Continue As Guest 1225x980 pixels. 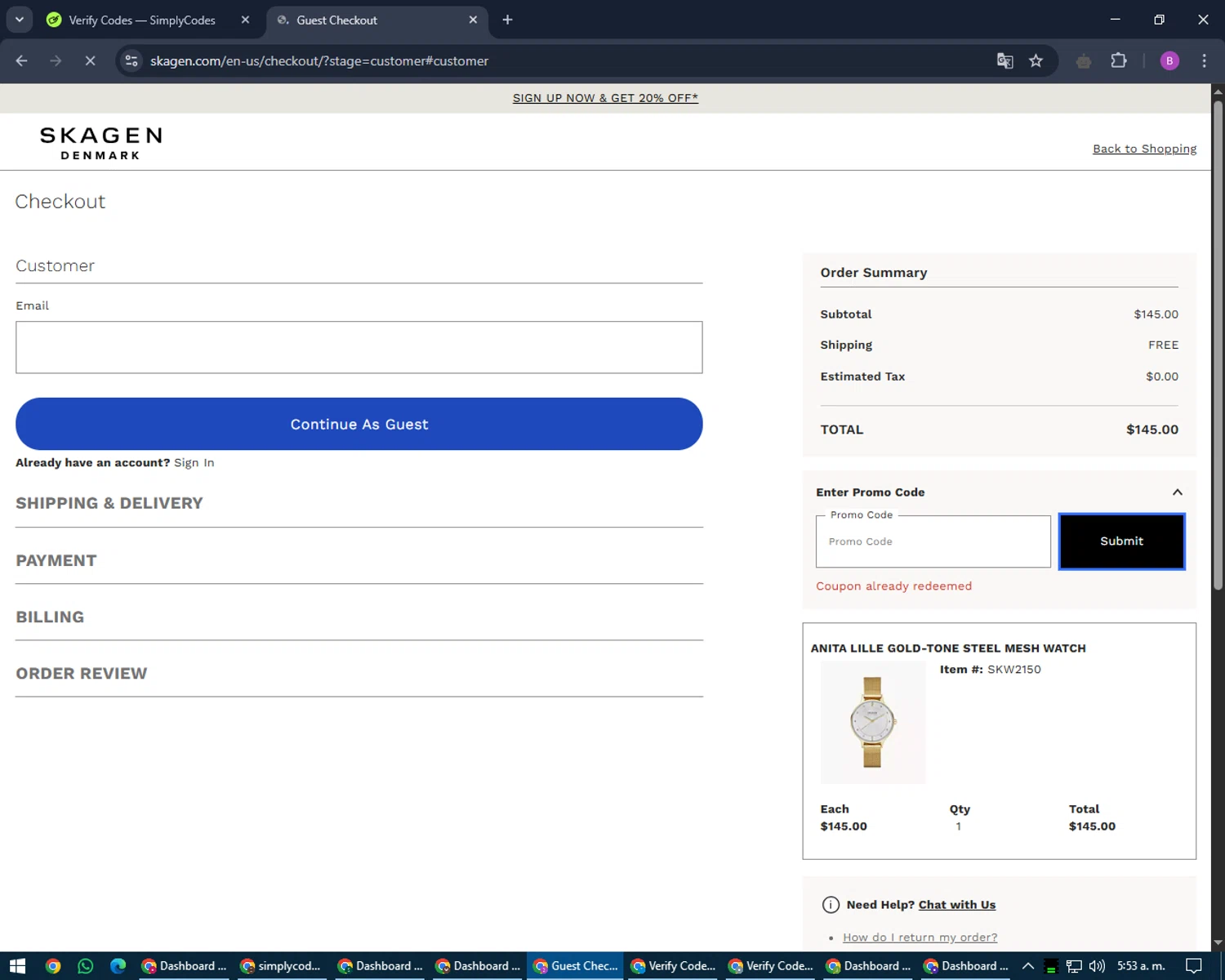tap(359, 424)
